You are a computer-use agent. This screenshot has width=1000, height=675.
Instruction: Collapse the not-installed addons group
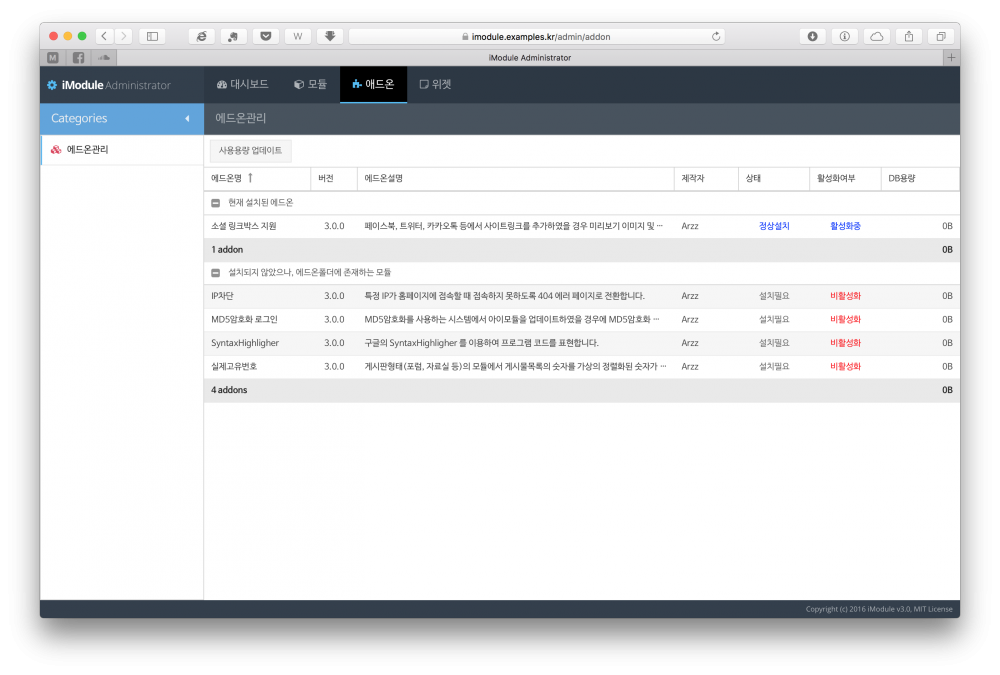(x=215, y=272)
